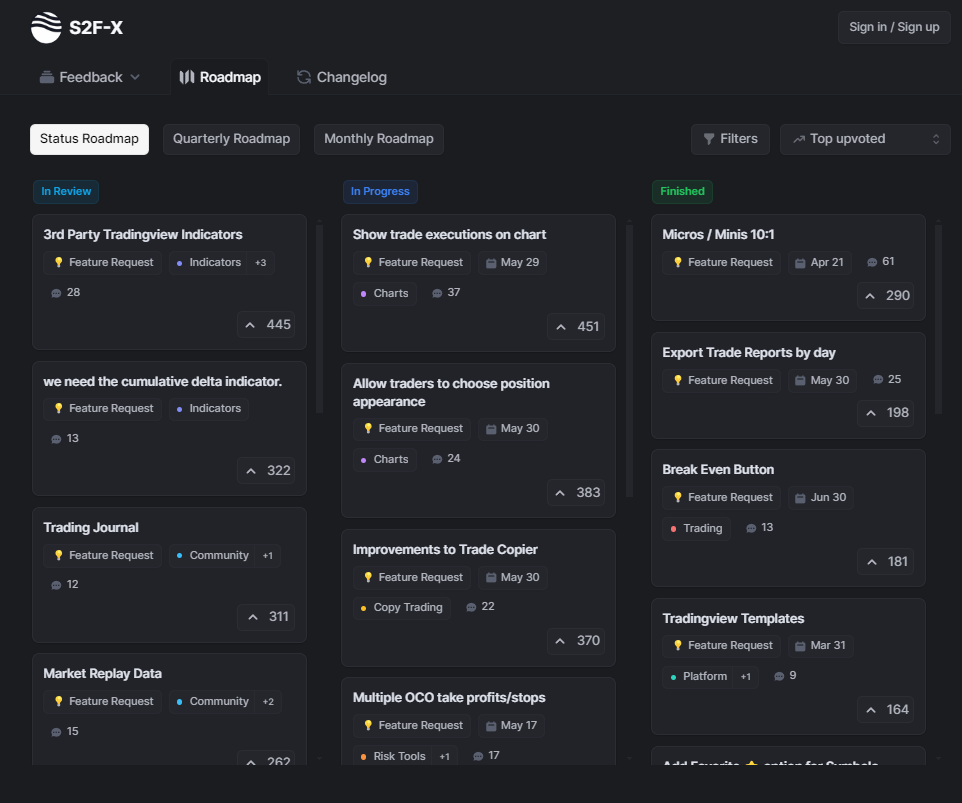The height and width of the screenshot is (803, 962).
Task: Click the Finished status label
Action: [x=682, y=191]
